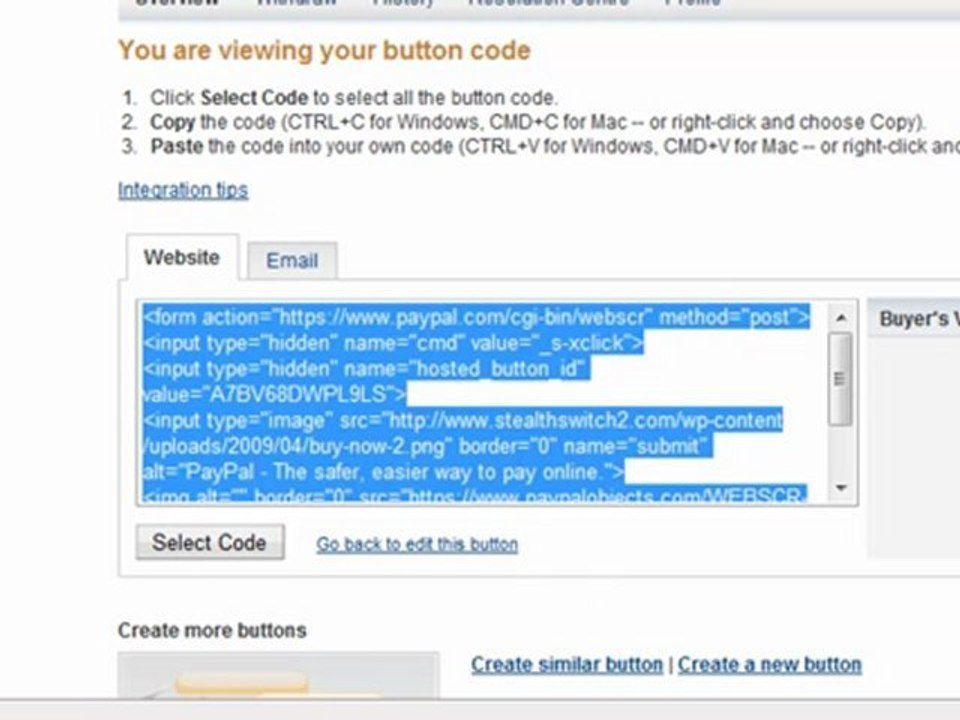Click step 3 Paste the code instruction

pyautogui.click(x=555, y=147)
